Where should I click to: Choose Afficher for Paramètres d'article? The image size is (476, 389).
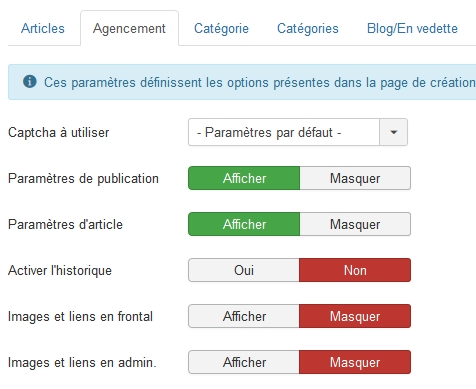point(244,224)
